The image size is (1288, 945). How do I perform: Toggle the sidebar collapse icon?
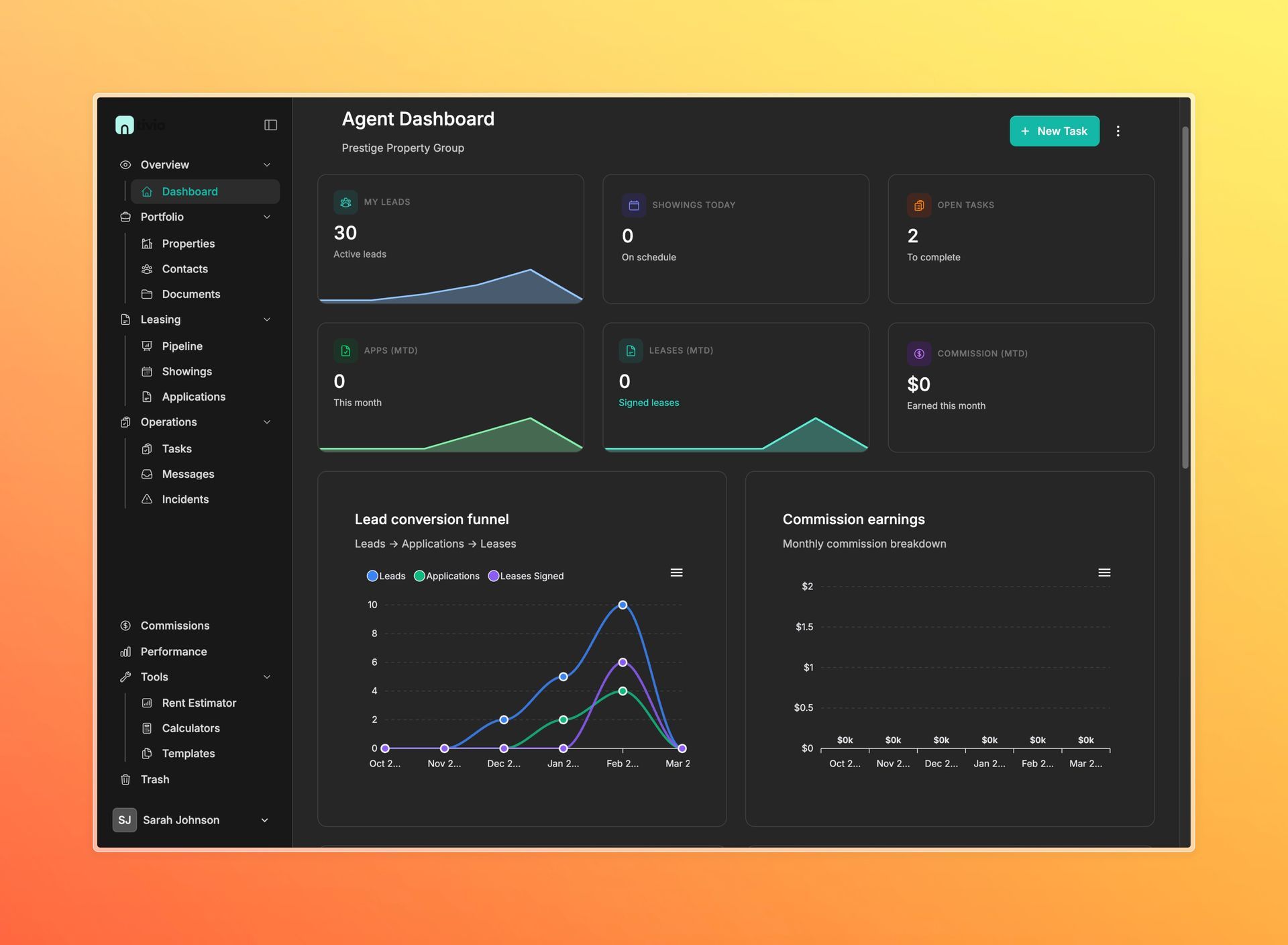coord(270,124)
